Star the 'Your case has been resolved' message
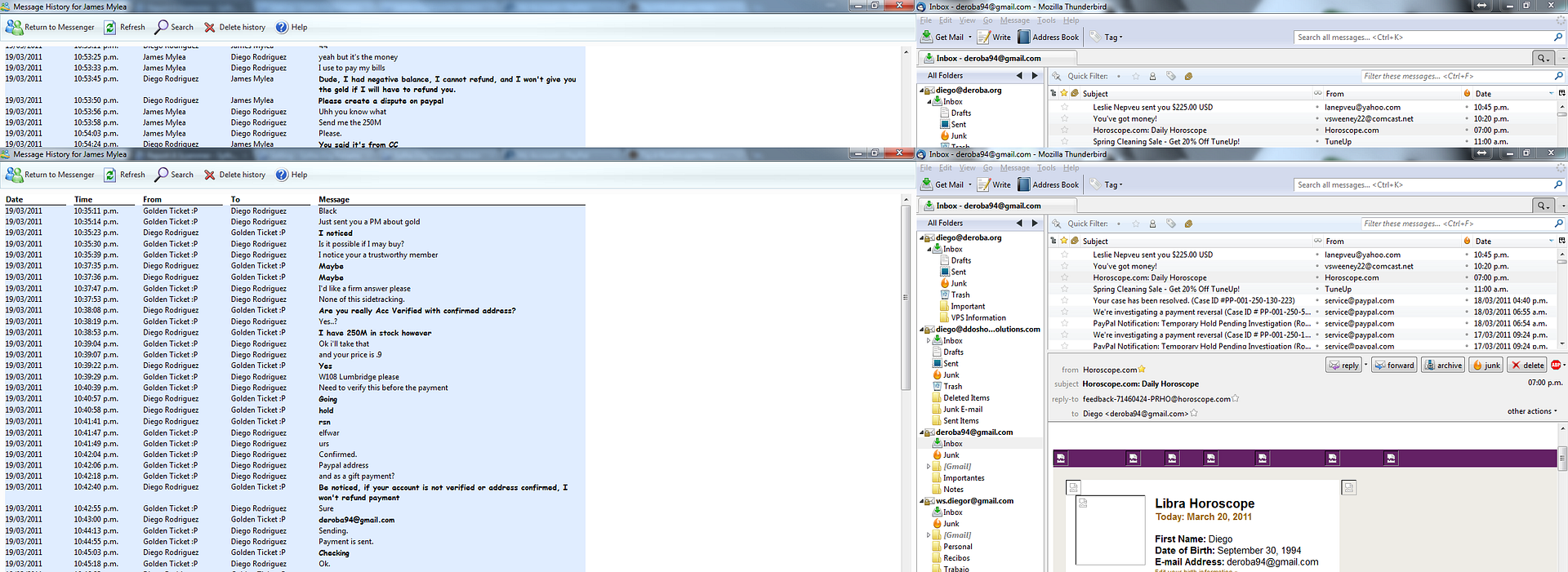1568x572 pixels. coord(1065,300)
